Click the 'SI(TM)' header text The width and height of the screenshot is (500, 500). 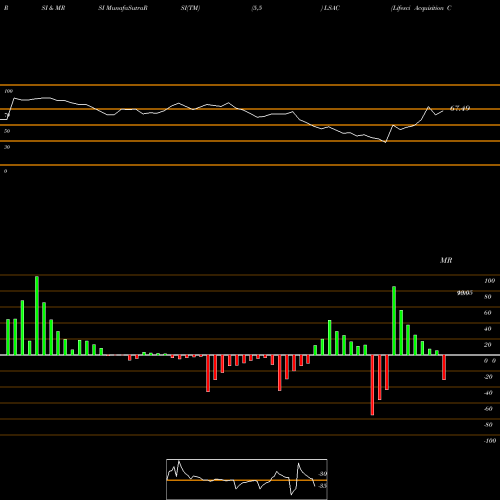190,8
